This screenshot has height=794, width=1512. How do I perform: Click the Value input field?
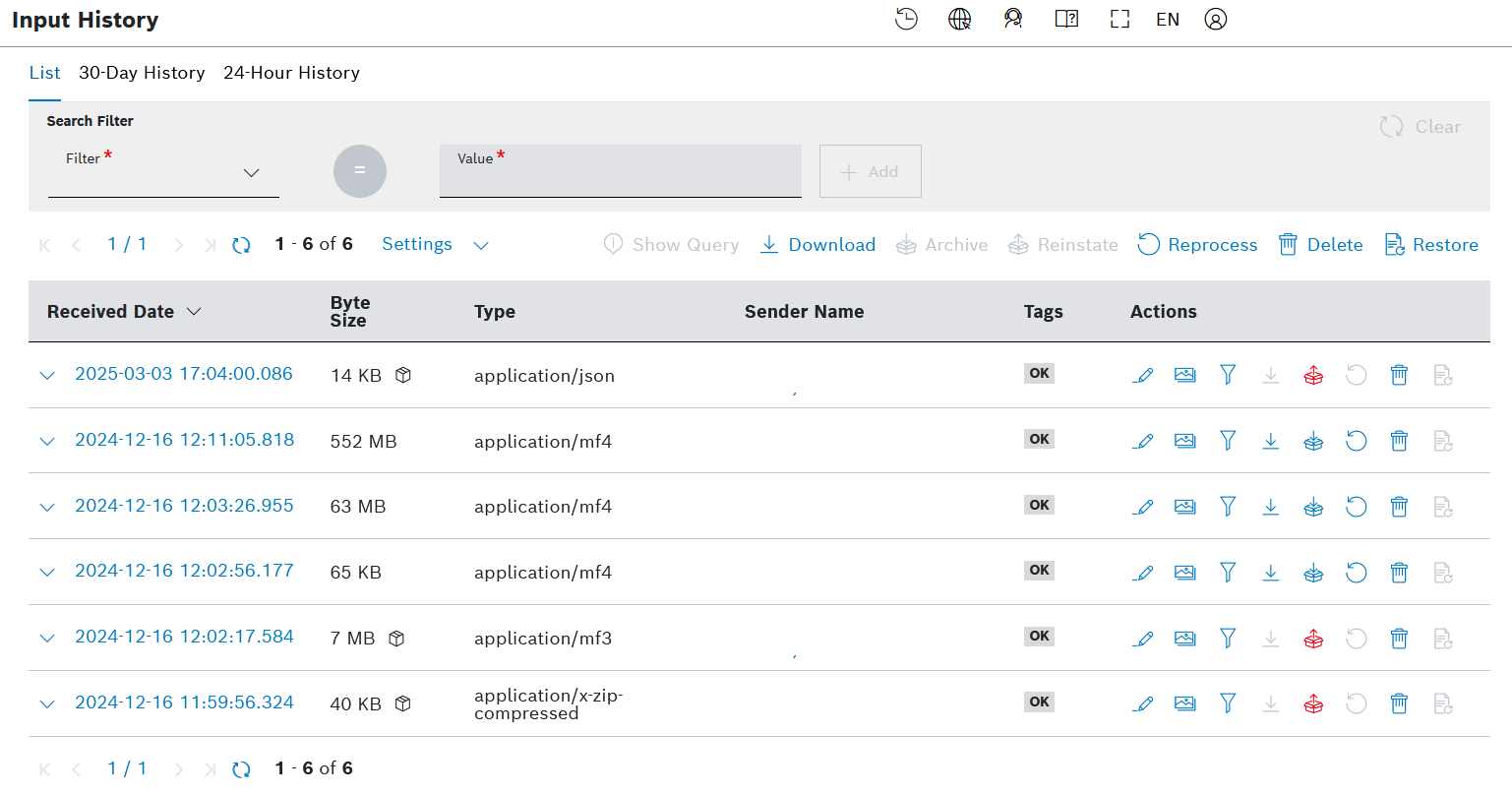pyautogui.click(x=620, y=176)
